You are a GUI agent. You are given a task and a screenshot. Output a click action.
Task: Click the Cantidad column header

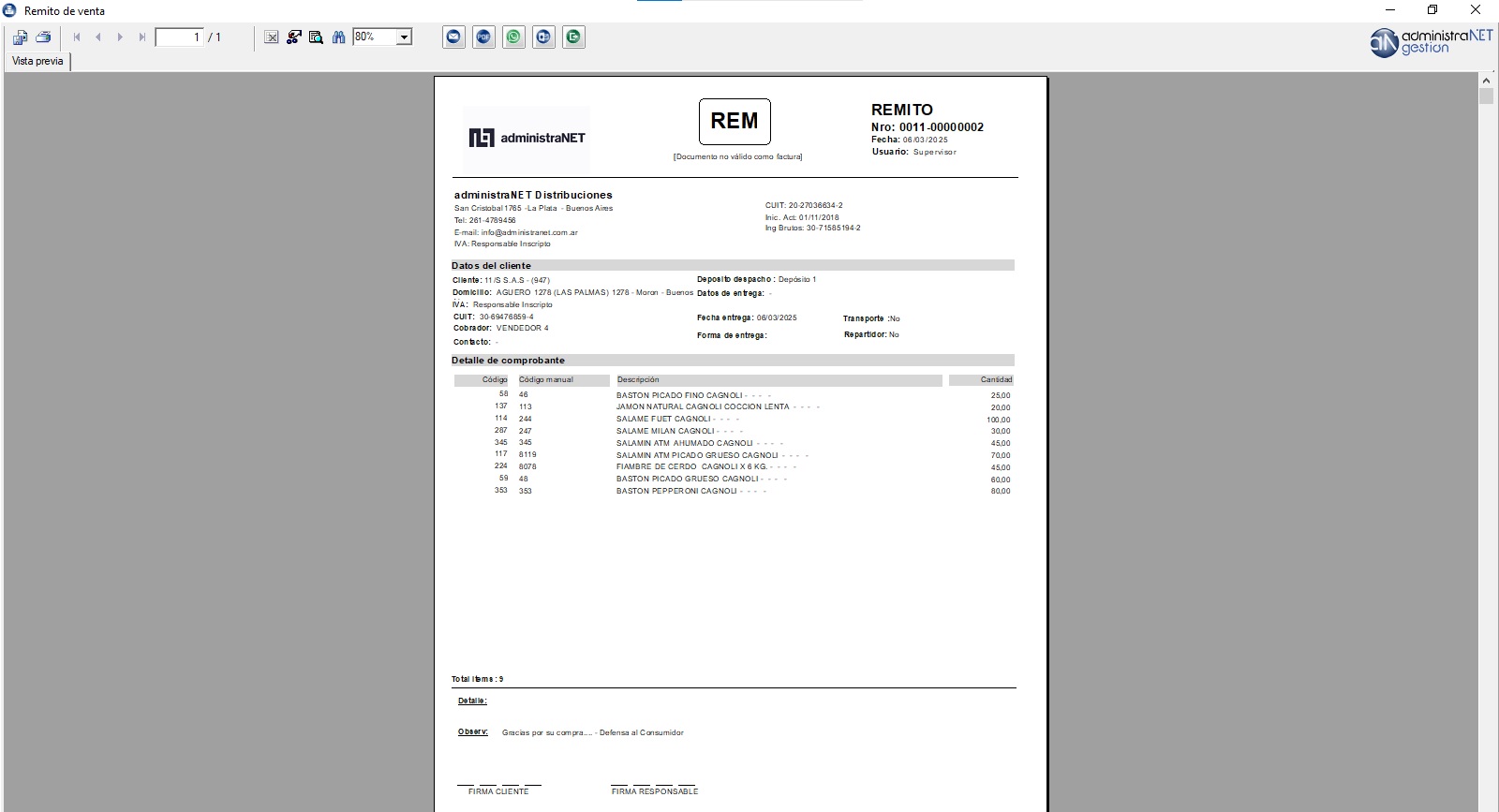(981, 380)
